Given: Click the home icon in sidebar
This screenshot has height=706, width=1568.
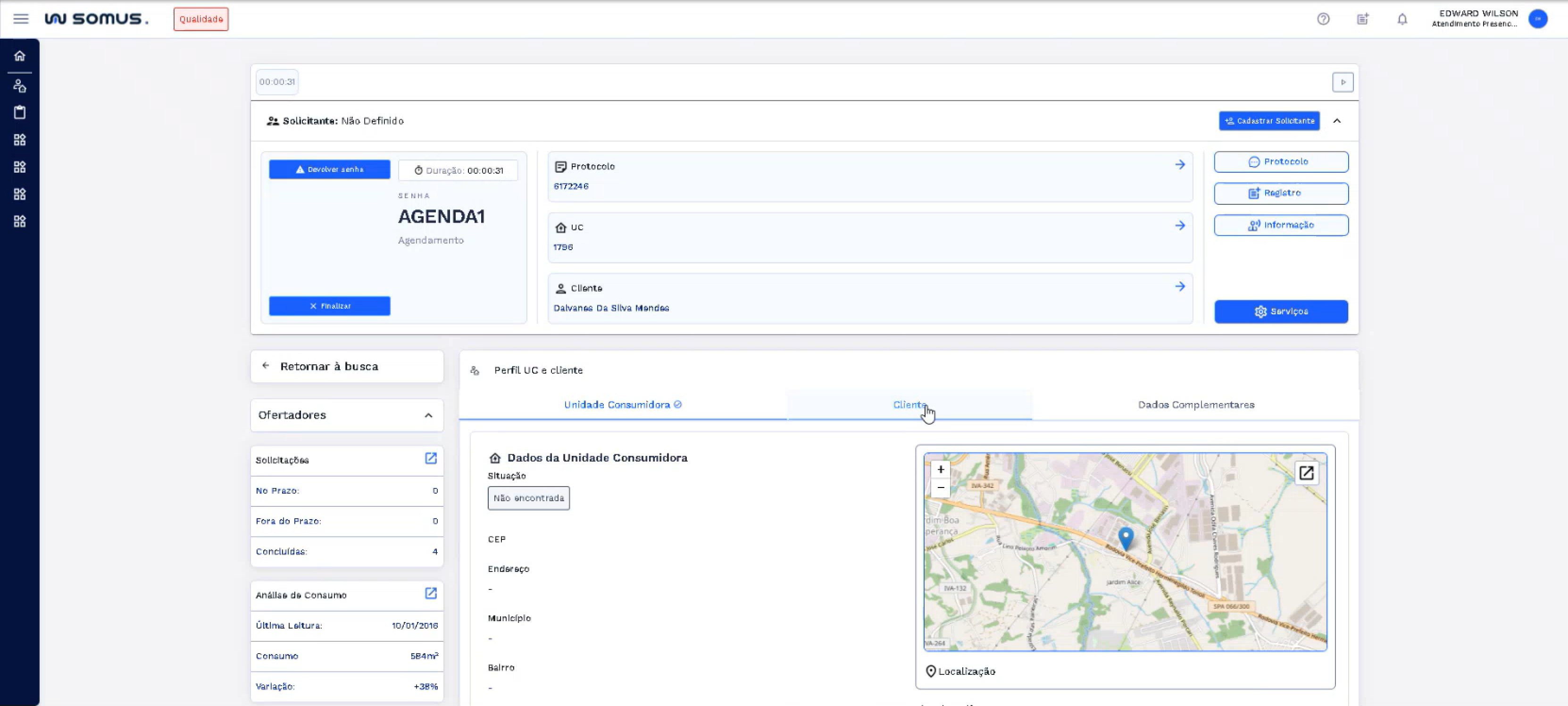Looking at the screenshot, I should tap(19, 56).
